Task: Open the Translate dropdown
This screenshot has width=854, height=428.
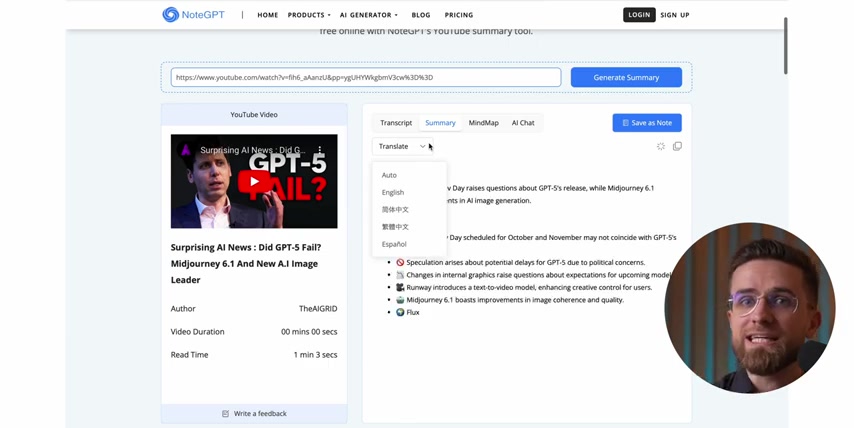Action: [402, 146]
